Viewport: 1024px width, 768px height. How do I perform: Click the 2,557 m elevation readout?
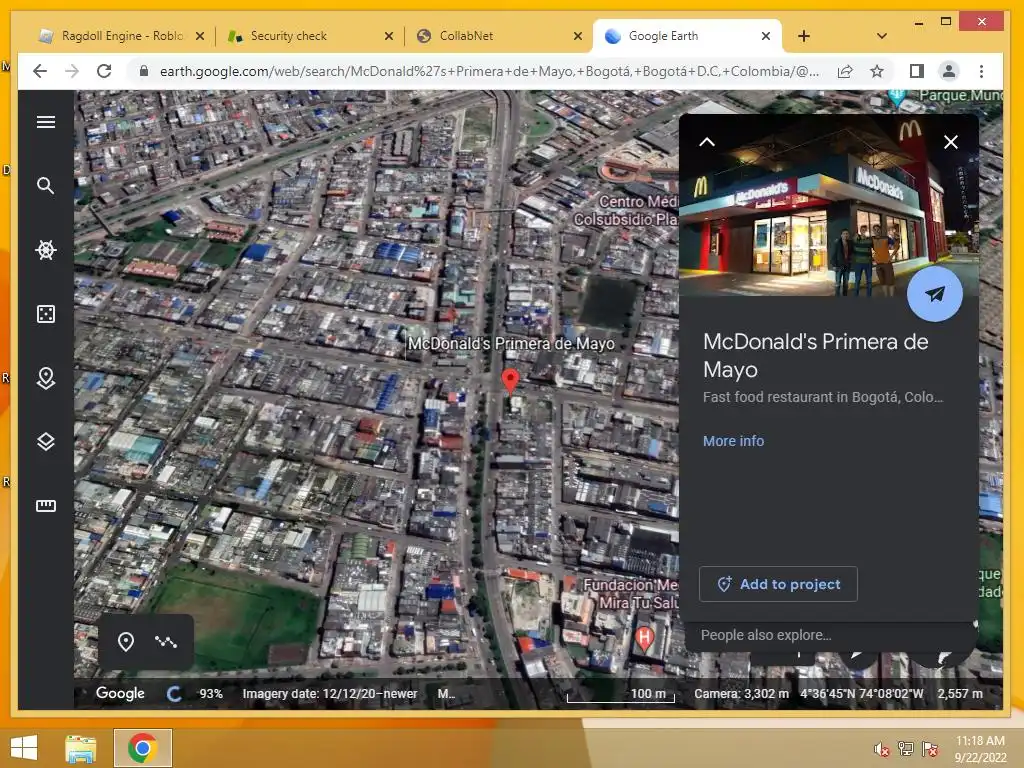tap(960, 694)
